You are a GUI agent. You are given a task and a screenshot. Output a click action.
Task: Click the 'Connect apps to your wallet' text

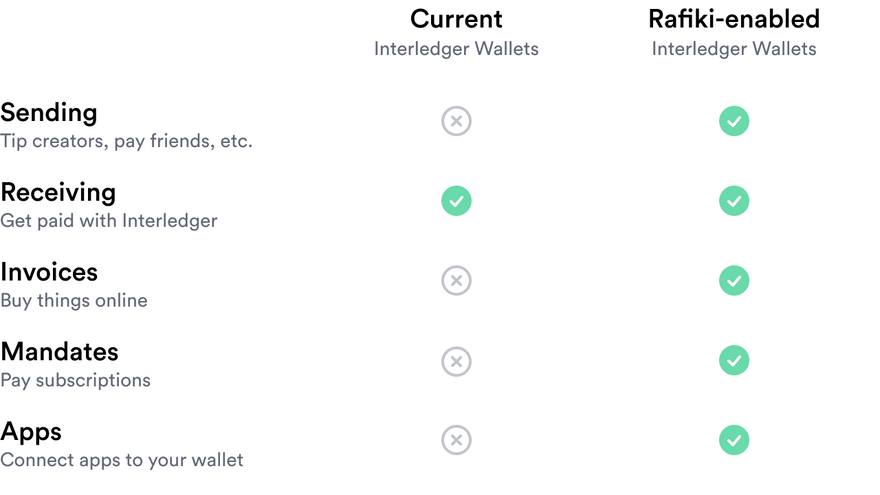click(122, 460)
